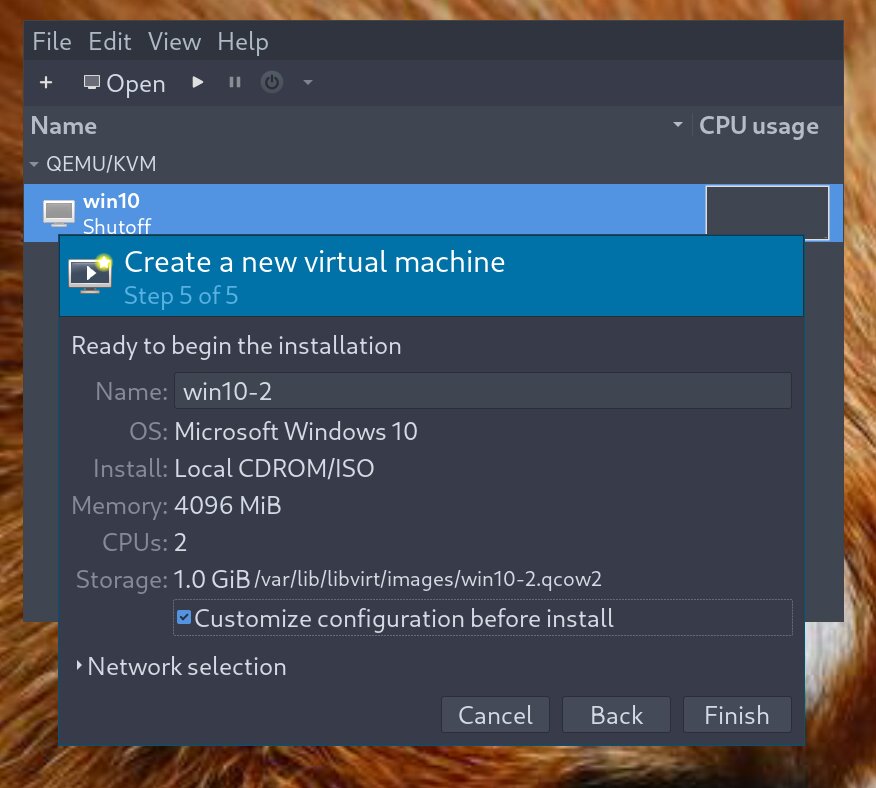The width and height of the screenshot is (876, 788).
Task: Click the storage path /var/lib/libvirt/images/win10-2.qcow2
Action: click(x=428, y=580)
